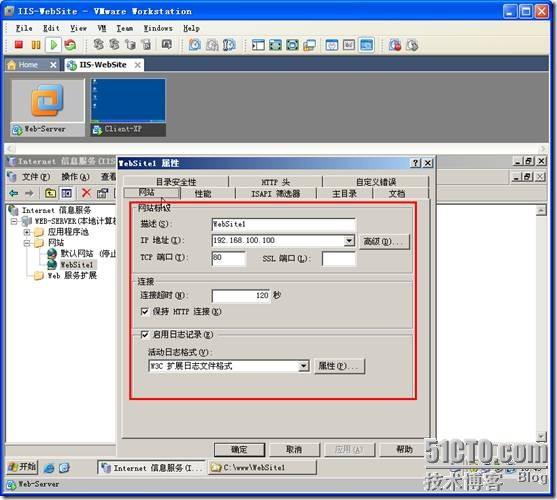Click the red delete X icon in IIS toolbar

pos(86,193)
